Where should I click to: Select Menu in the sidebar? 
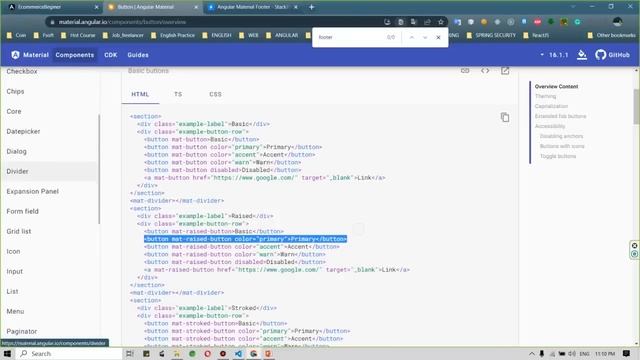[15, 311]
